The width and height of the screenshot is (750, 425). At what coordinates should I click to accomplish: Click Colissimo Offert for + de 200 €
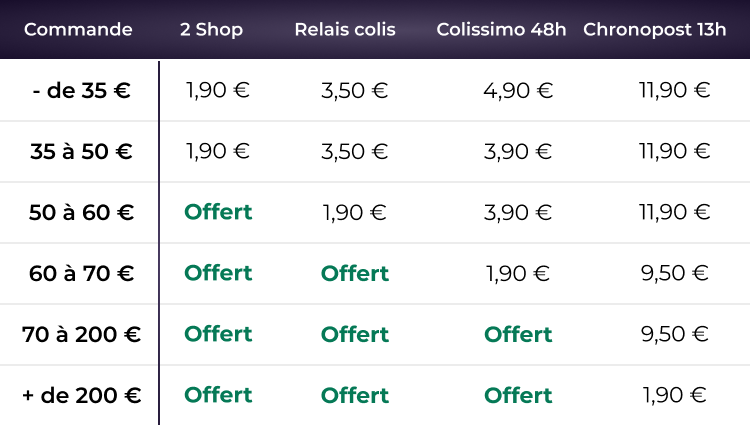518,395
